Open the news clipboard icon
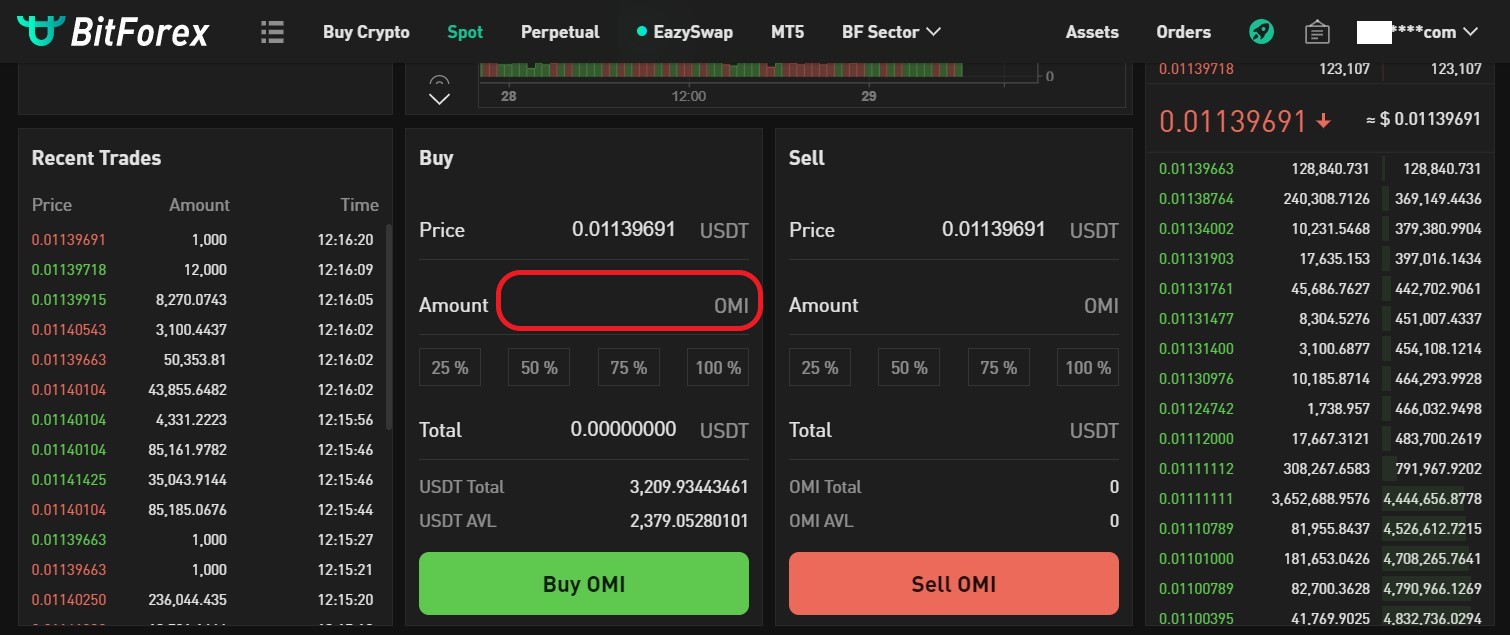This screenshot has width=1510, height=635. [x=1317, y=32]
